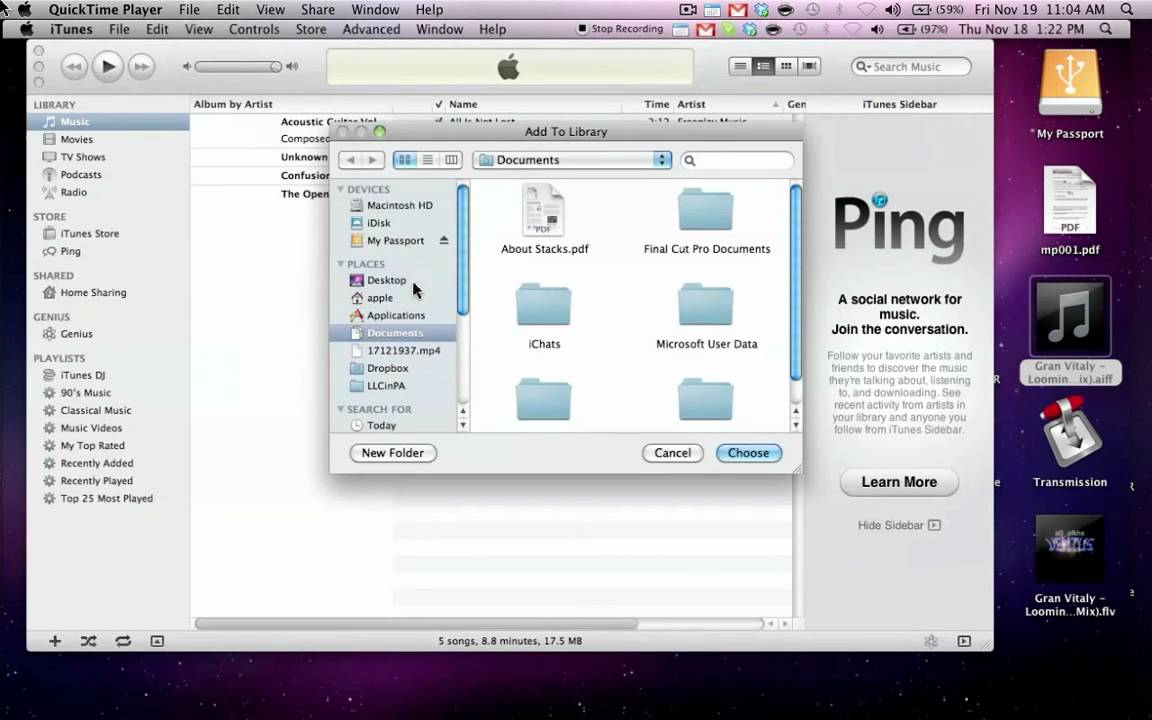This screenshot has height=720, width=1152.
Task: Click Stop Recording in the menu bar
Action: [x=619, y=29]
